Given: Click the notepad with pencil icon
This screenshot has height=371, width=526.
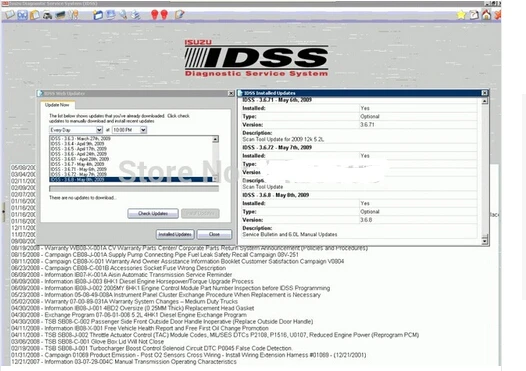Looking at the screenshot, I should coord(179,14).
